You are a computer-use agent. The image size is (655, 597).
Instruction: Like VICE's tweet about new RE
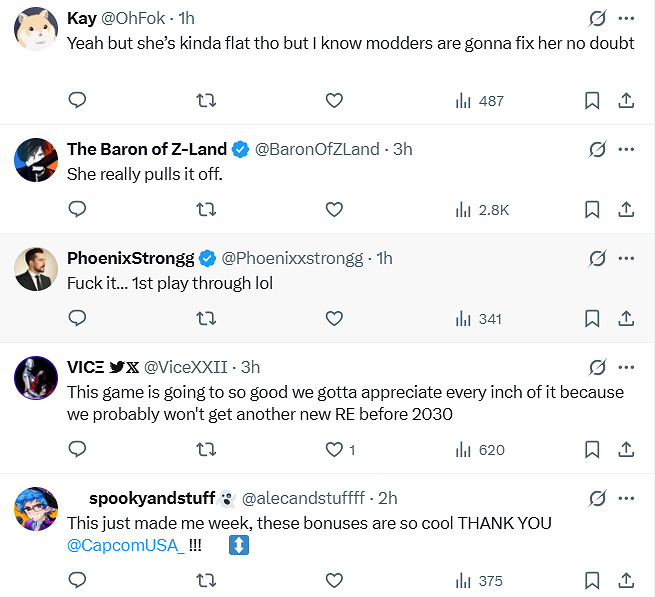click(x=335, y=450)
